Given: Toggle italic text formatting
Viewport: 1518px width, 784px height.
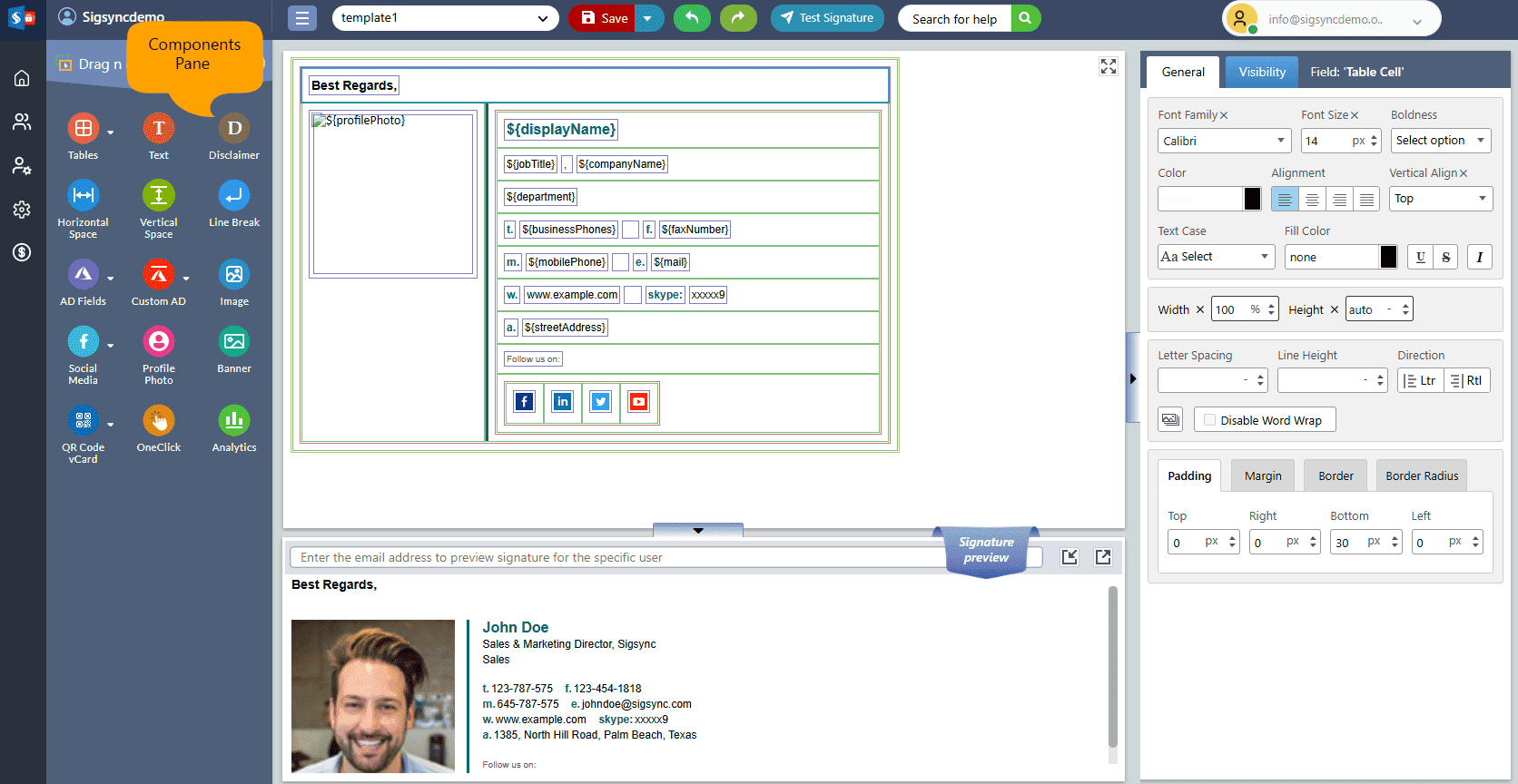Looking at the screenshot, I should [1479, 257].
